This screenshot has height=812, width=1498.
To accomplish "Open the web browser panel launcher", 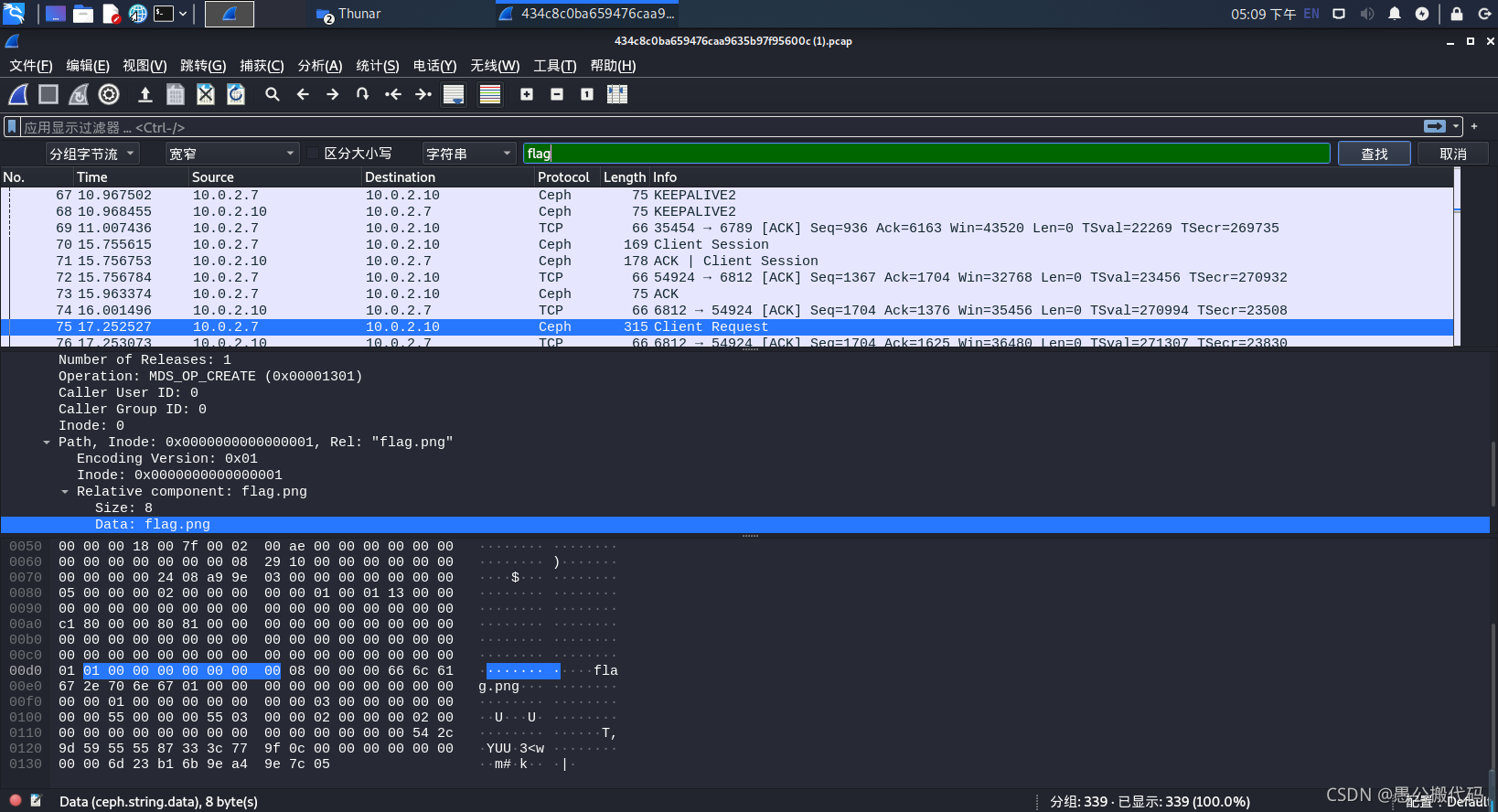I will coord(137,14).
